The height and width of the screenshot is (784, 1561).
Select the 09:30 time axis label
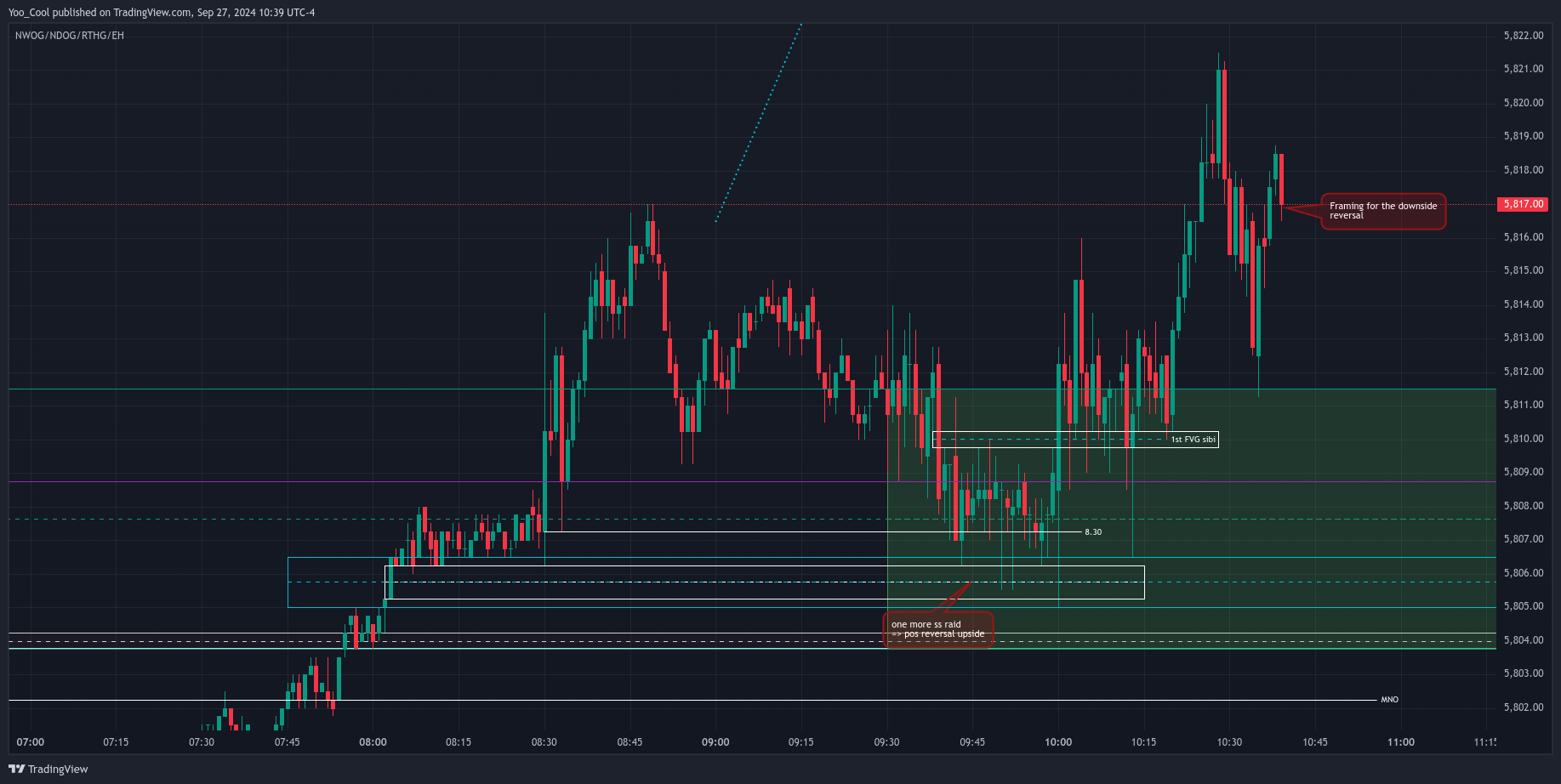887,742
